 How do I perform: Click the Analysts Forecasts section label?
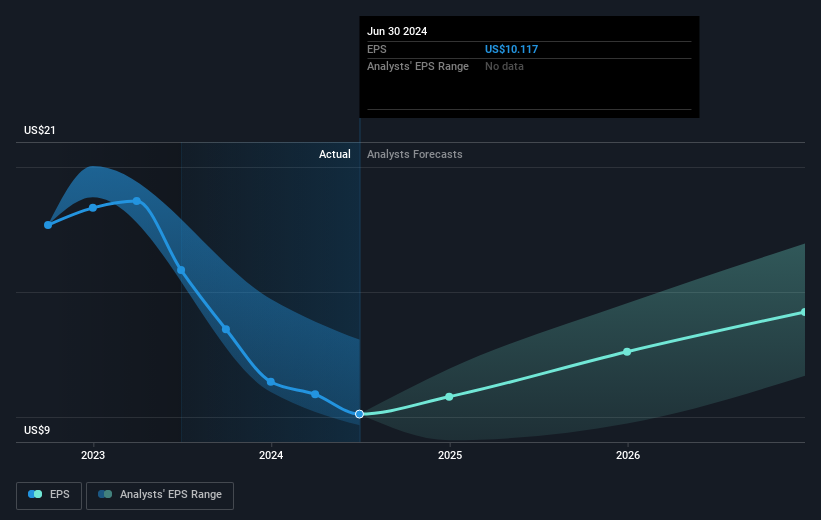click(415, 154)
